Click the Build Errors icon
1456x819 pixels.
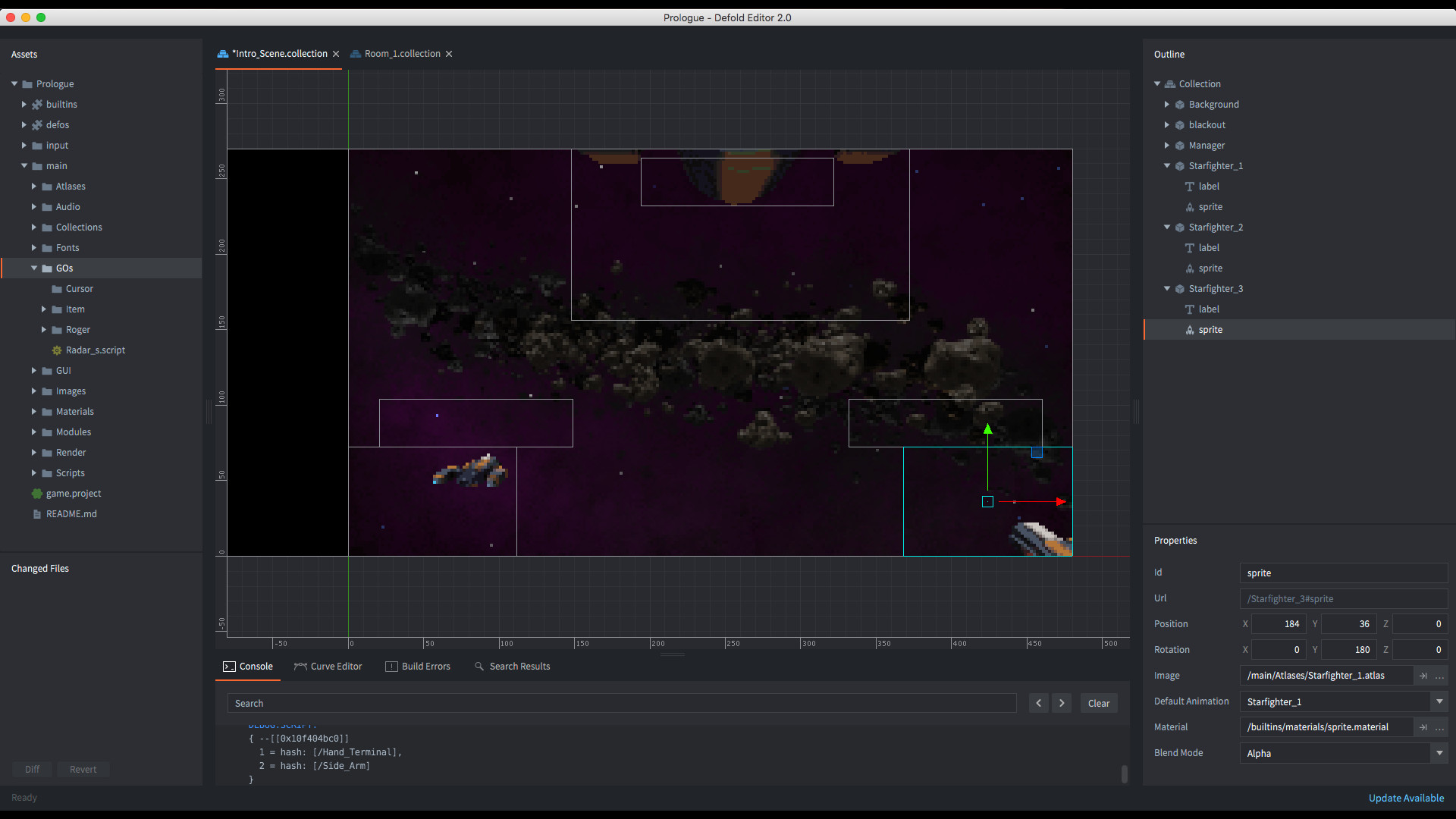(392, 667)
